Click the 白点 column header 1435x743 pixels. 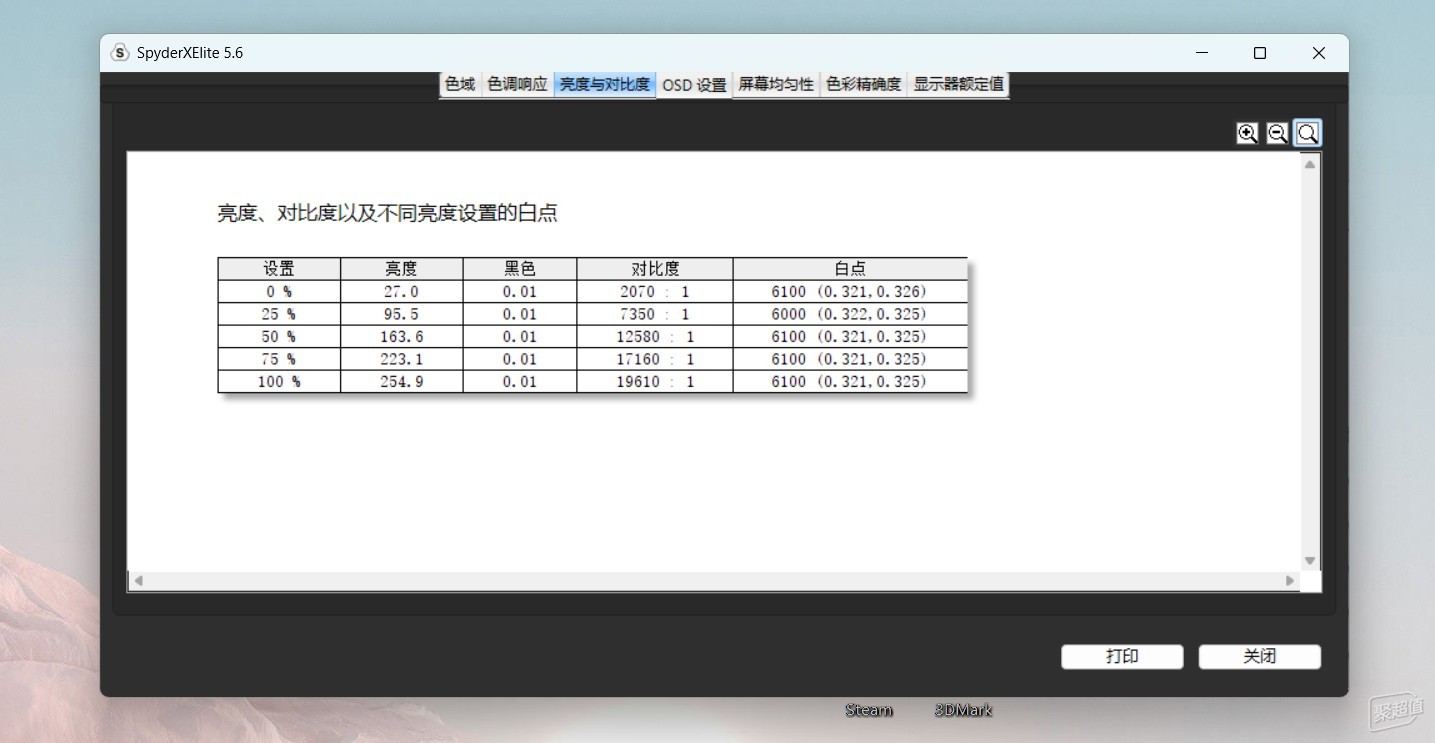coord(850,268)
